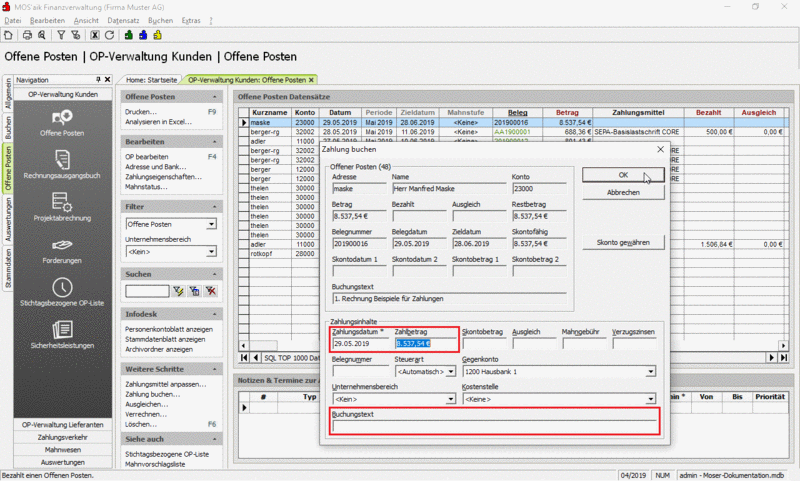
Task: Click the Filter funnel toolbar icon
Action: coord(61,35)
